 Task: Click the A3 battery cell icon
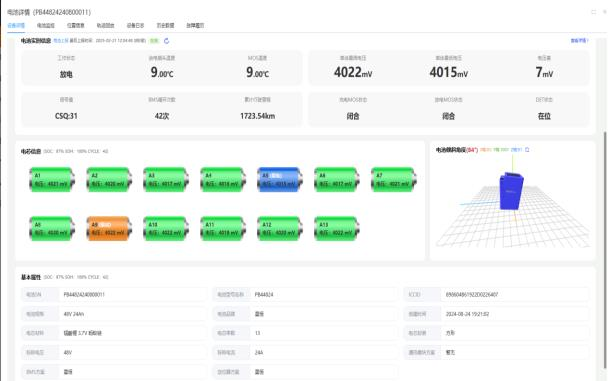click(166, 179)
